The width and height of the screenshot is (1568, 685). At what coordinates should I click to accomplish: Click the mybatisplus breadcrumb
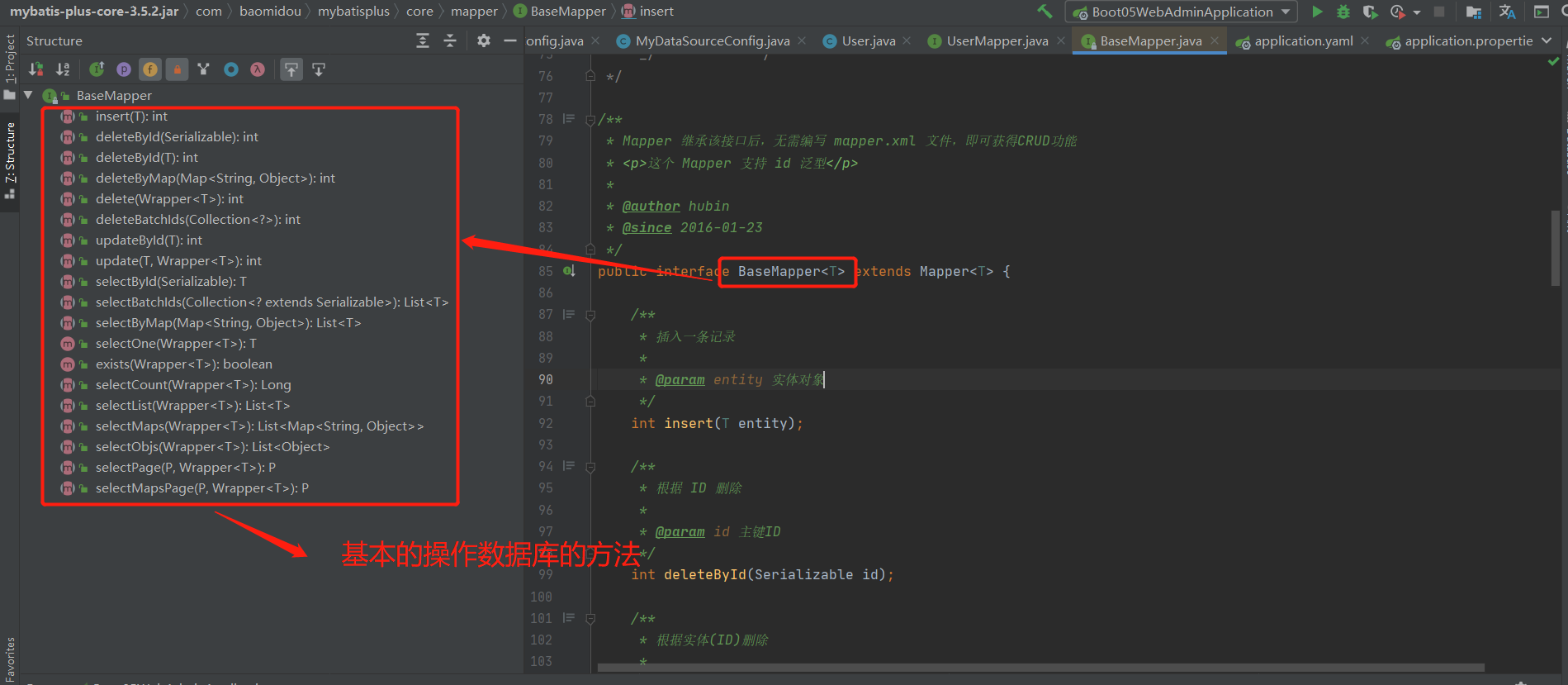tap(353, 12)
